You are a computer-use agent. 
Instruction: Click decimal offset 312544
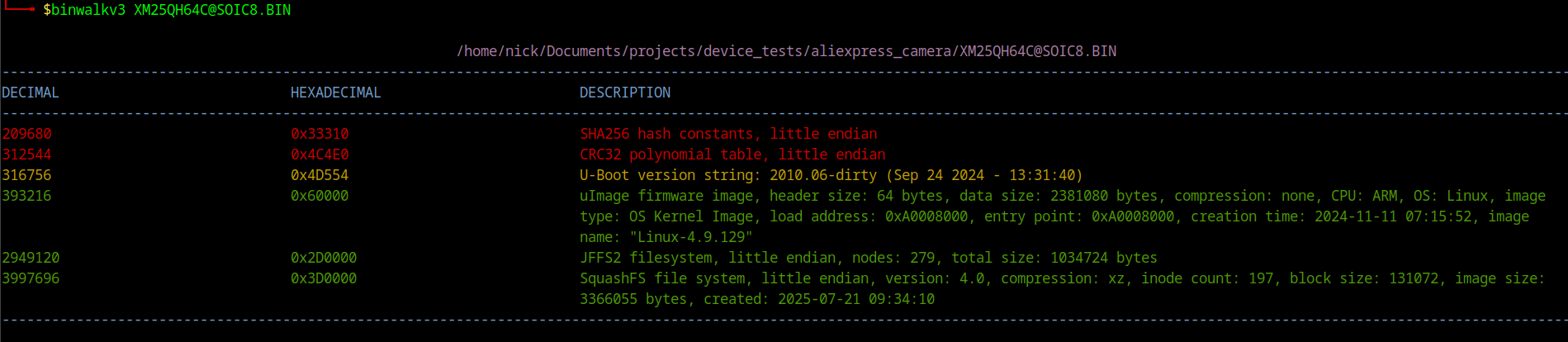pyautogui.click(x=26, y=154)
